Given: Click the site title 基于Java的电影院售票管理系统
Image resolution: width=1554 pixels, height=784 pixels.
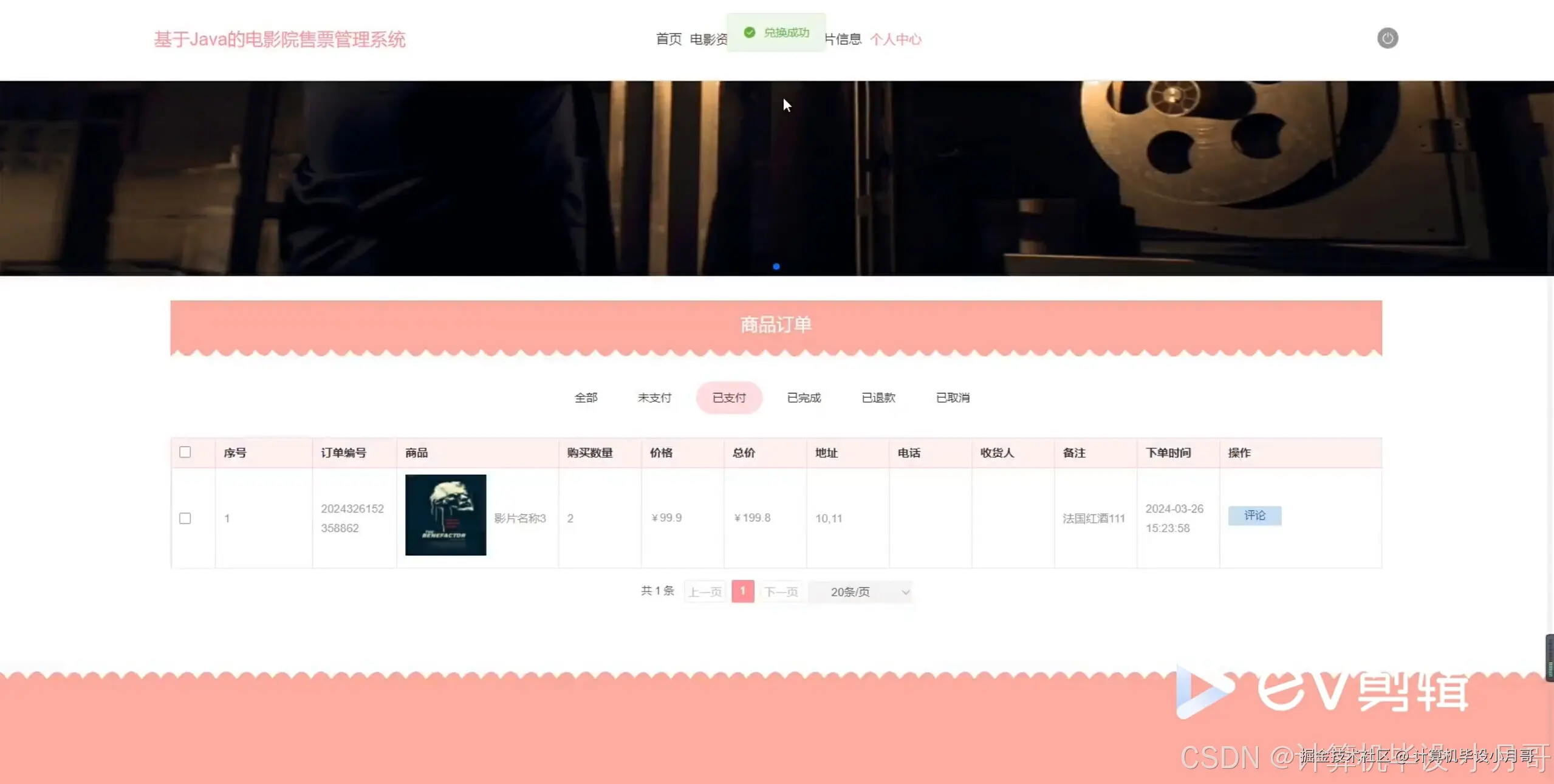Looking at the screenshot, I should pos(279,39).
